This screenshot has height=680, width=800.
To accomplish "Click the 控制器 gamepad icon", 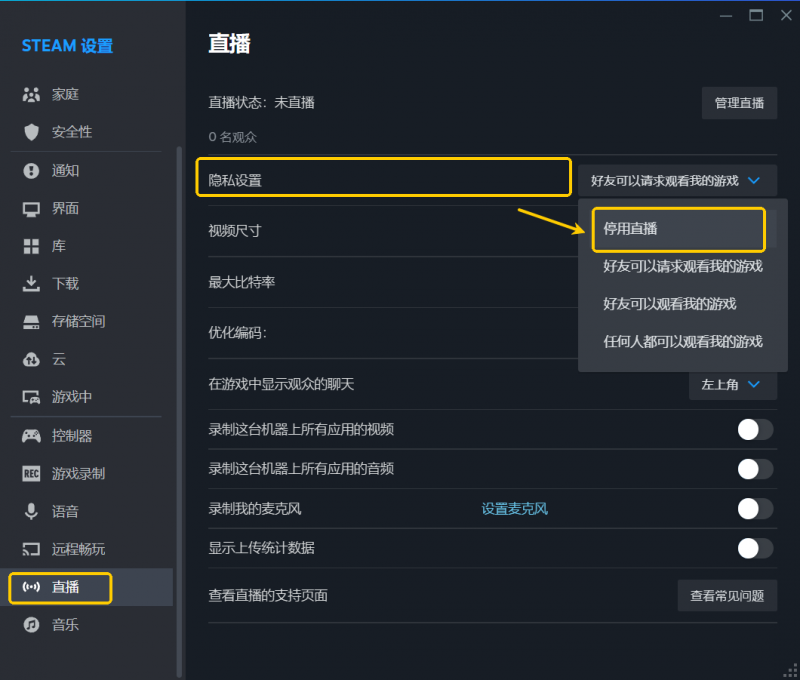I will point(31,436).
